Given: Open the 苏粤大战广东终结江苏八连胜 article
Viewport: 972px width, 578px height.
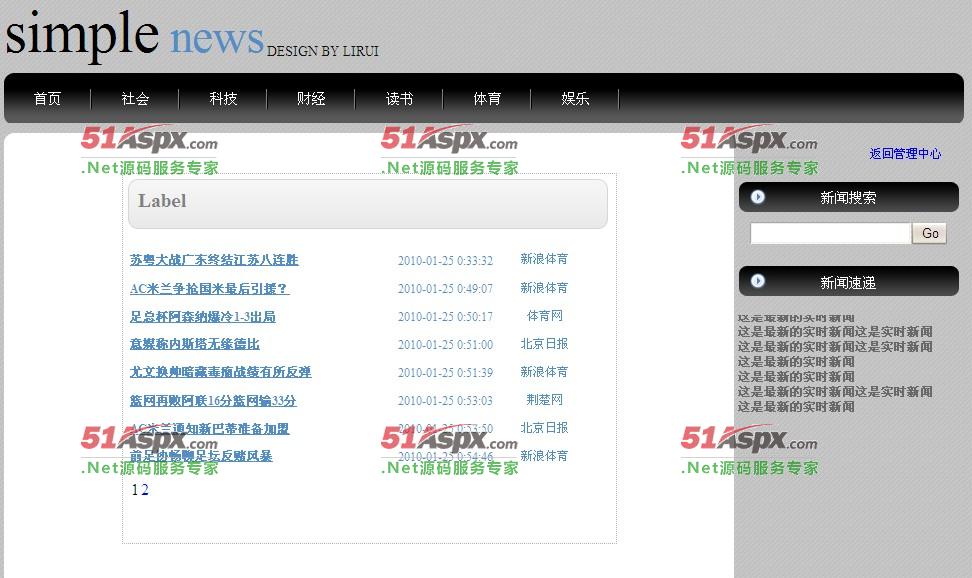Looking at the screenshot, I should coord(214,260).
